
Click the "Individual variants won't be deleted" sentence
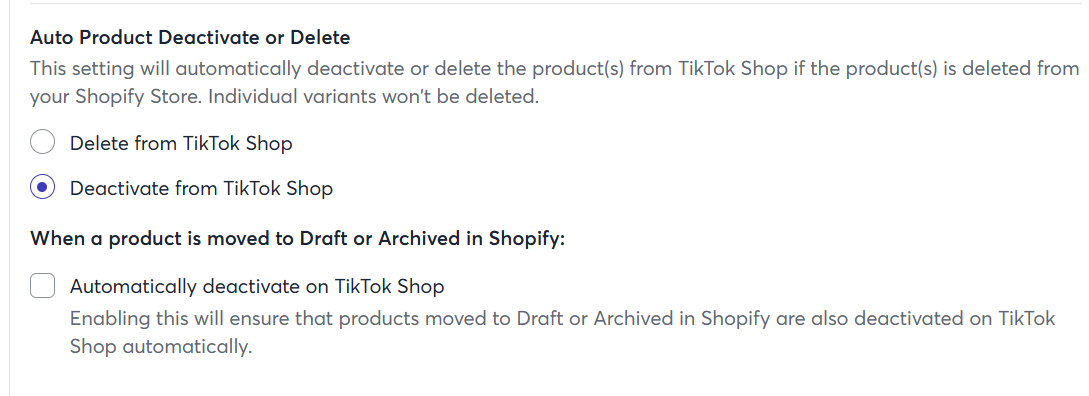374,97
